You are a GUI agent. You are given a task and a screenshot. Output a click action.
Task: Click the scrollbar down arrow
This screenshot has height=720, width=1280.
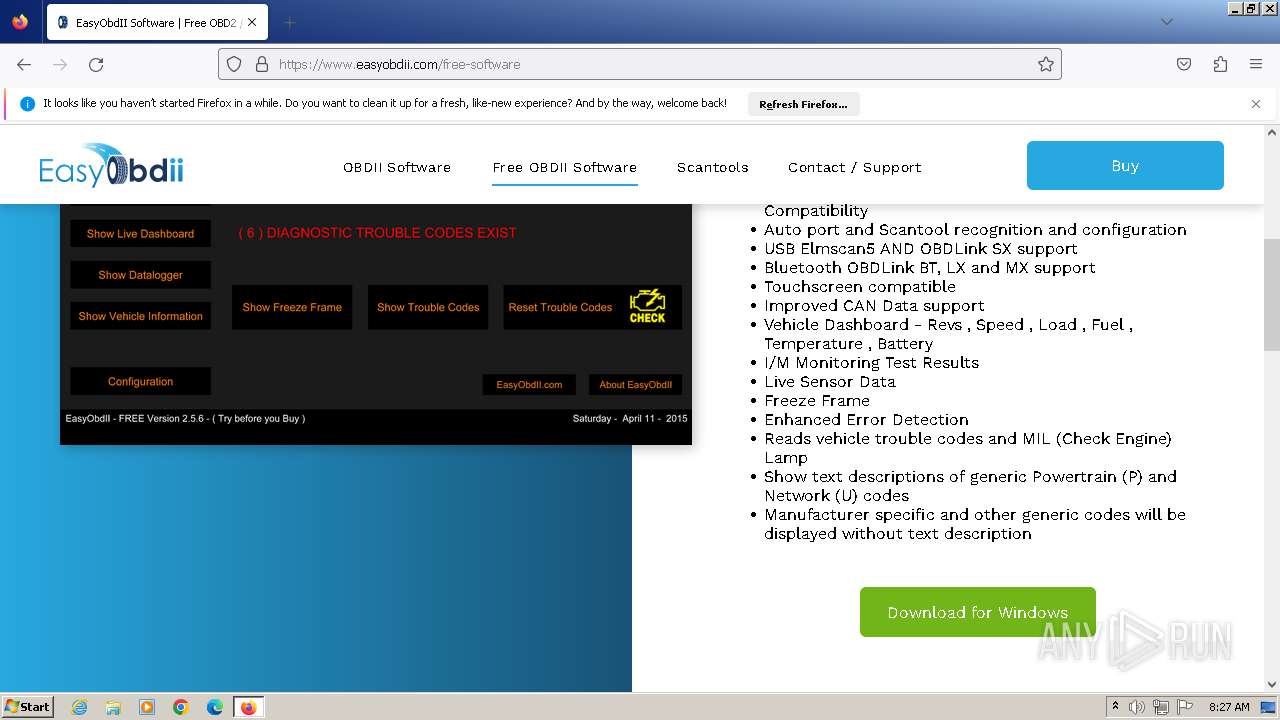[1272, 685]
